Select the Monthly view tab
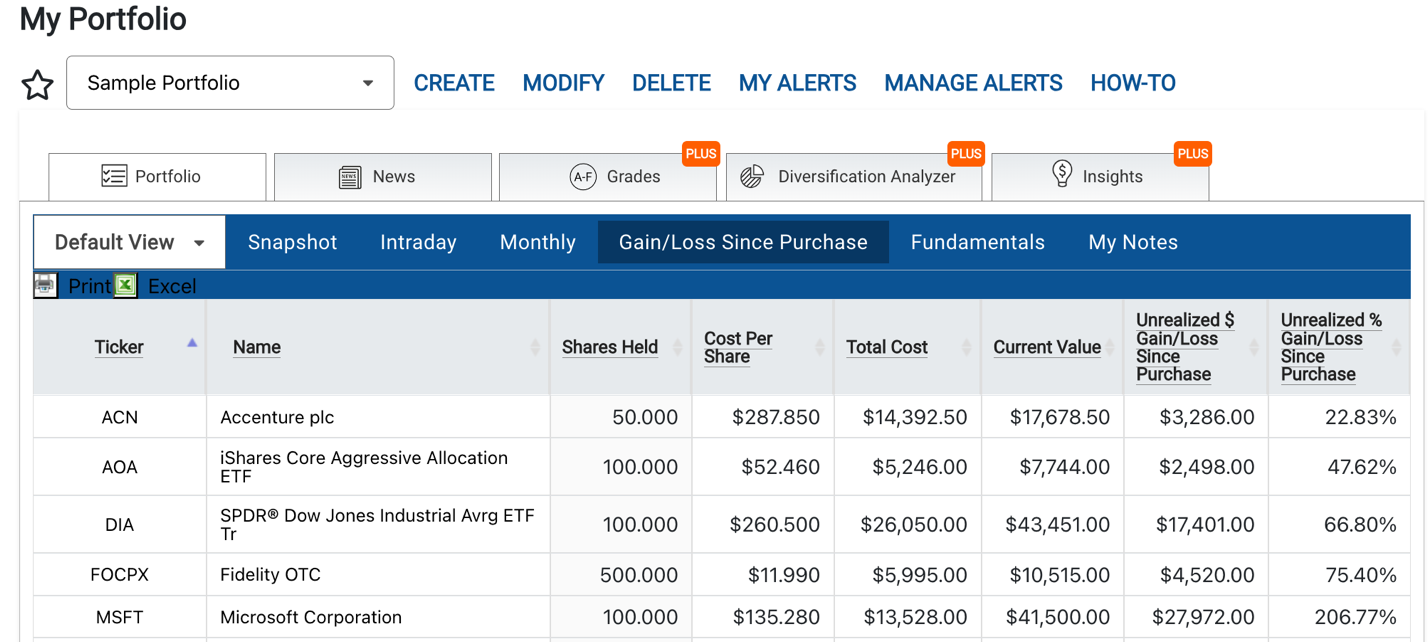Image resolution: width=1428 pixels, height=642 pixels. [538, 242]
